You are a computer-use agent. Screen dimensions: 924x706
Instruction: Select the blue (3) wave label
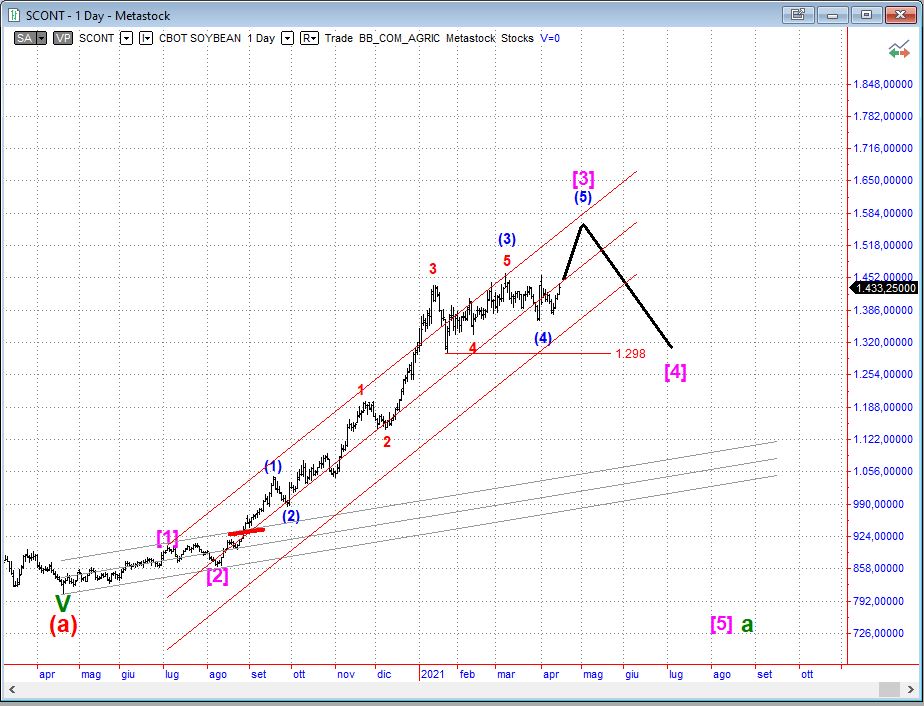click(507, 239)
